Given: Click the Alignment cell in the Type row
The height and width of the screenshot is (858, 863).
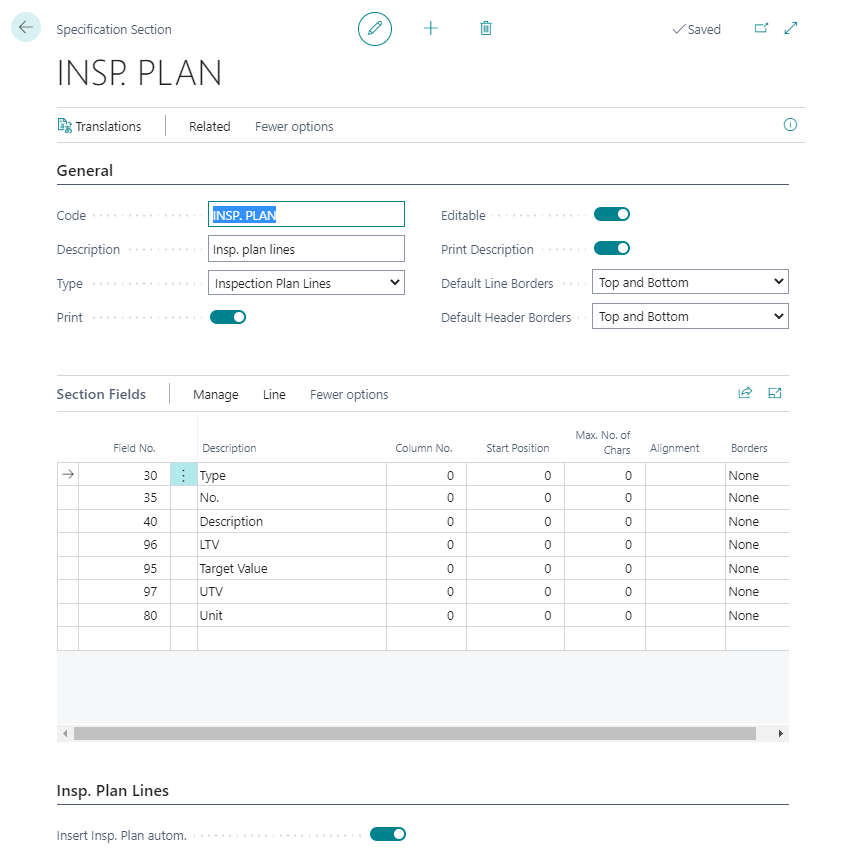Looking at the screenshot, I should point(685,475).
